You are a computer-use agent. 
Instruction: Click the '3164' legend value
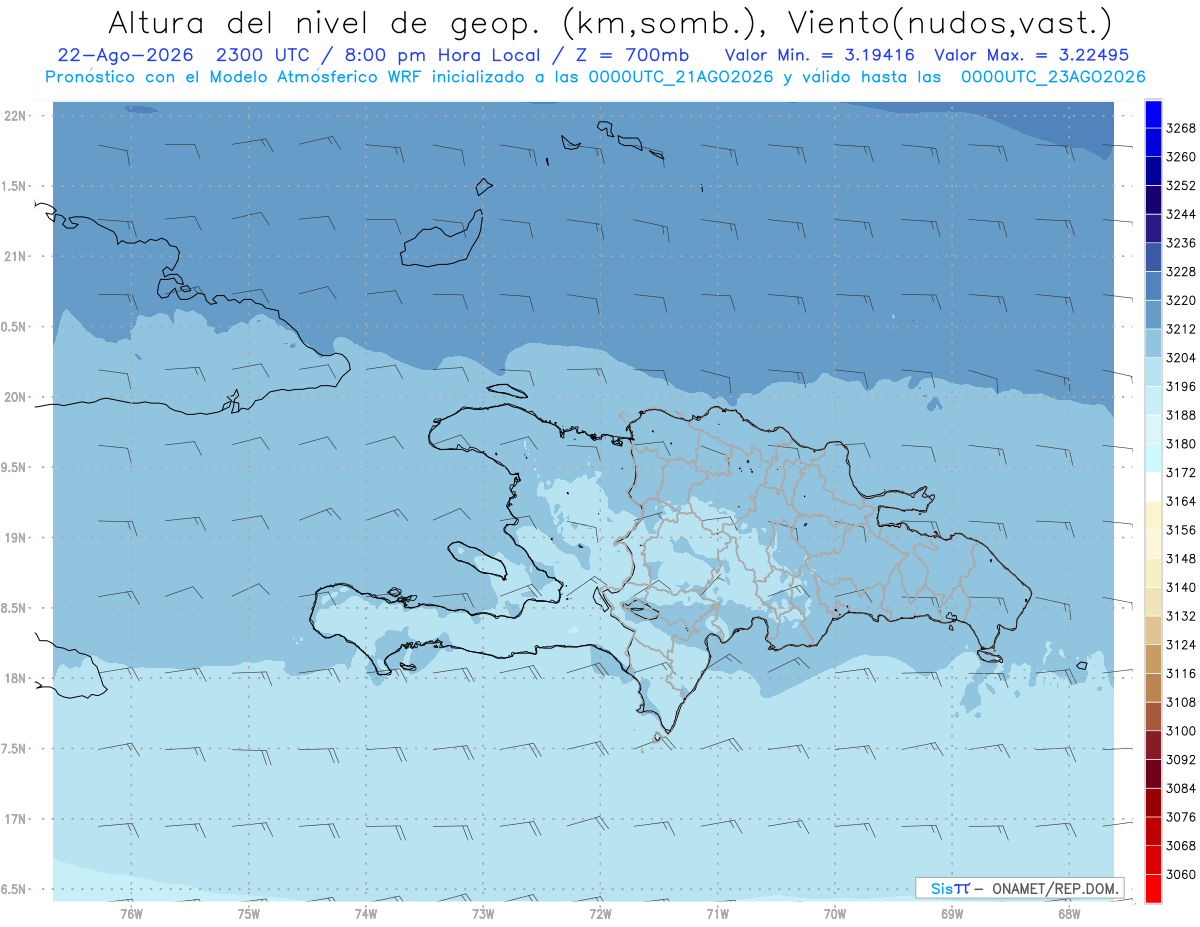[x=1181, y=501]
